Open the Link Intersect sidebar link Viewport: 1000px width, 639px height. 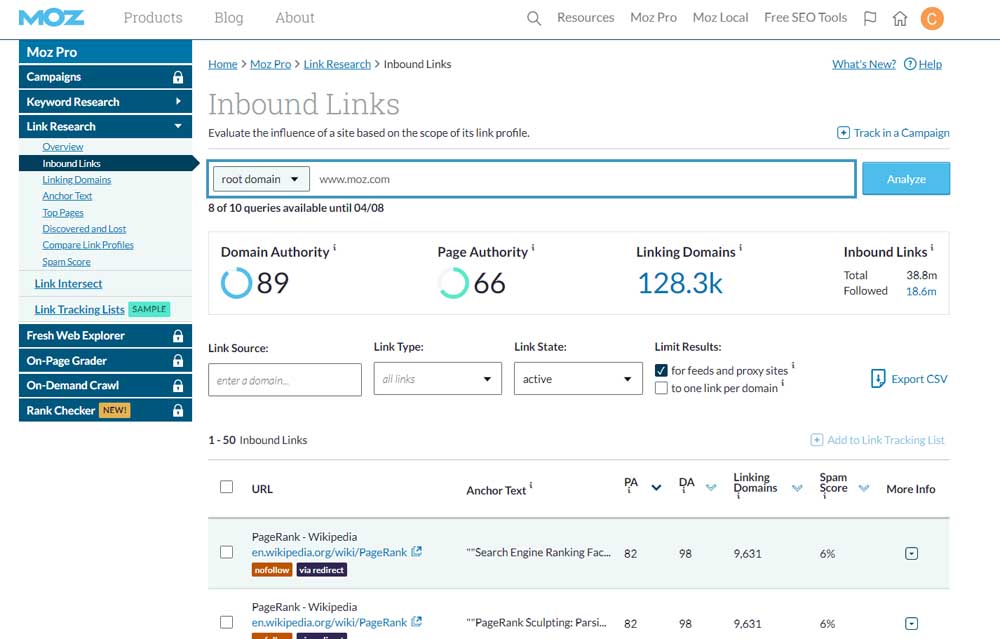point(68,284)
